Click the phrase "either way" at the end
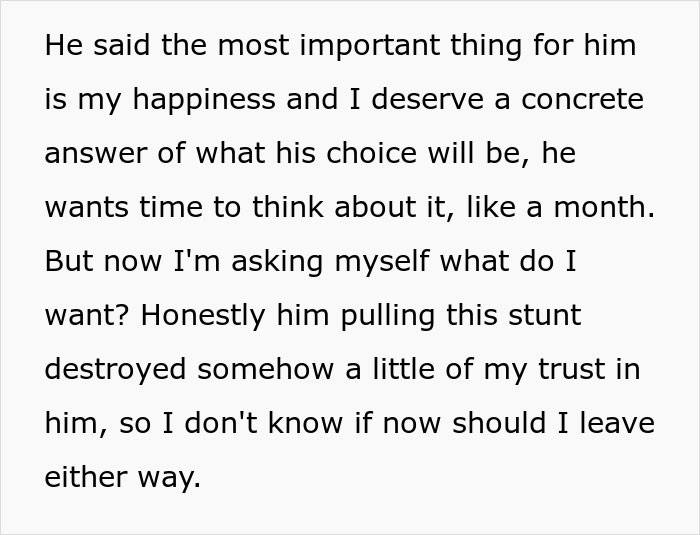Screen dimensions: 700x535 [122, 476]
